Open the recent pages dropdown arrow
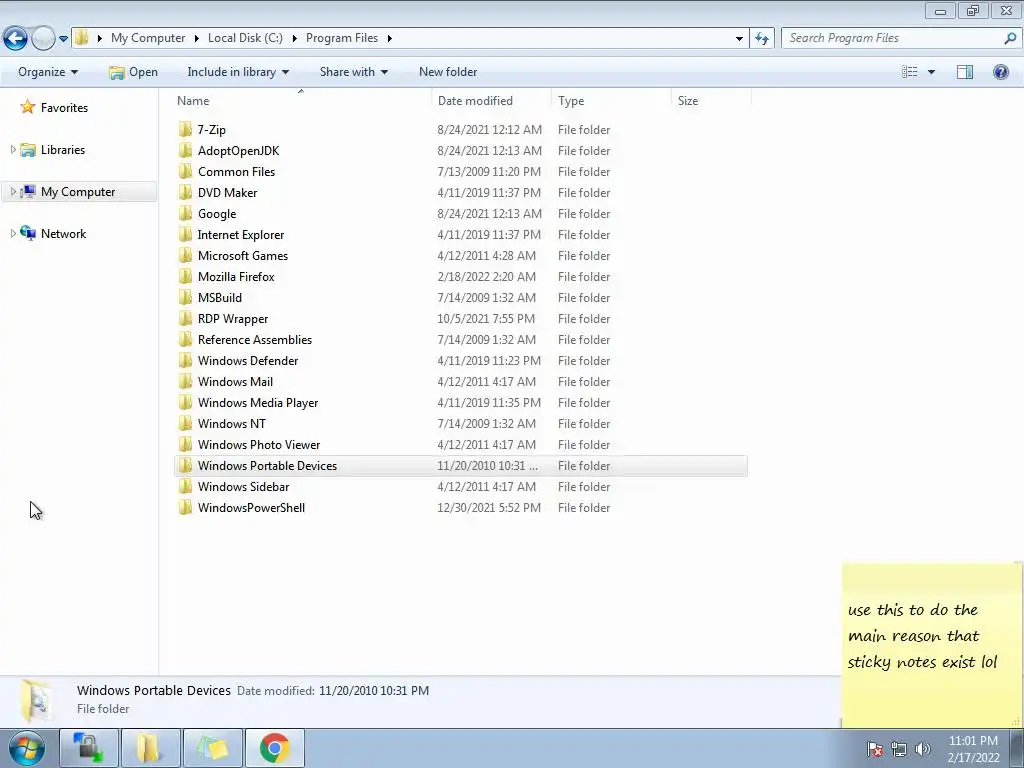1024x768 pixels. click(x=63, y=39)
